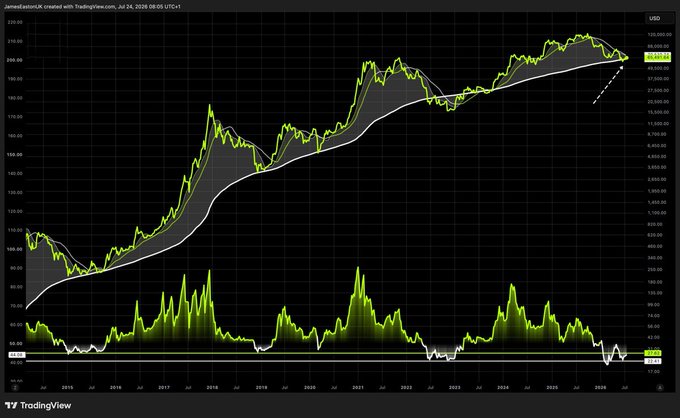Click the 2023 label on the time axis
Image resolution: width=680 pixels, height=418 pixels.
click(454, 388)
